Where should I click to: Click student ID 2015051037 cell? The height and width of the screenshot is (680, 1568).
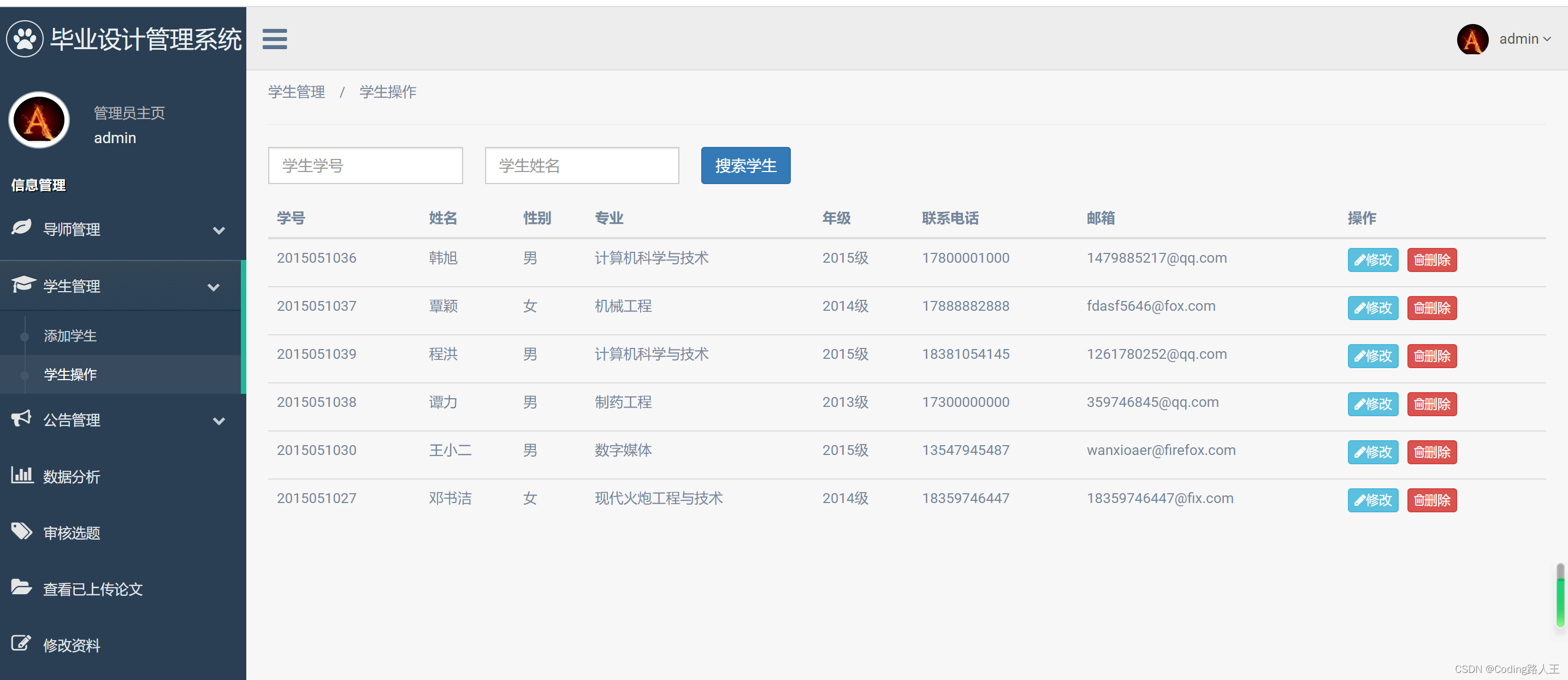317,306
